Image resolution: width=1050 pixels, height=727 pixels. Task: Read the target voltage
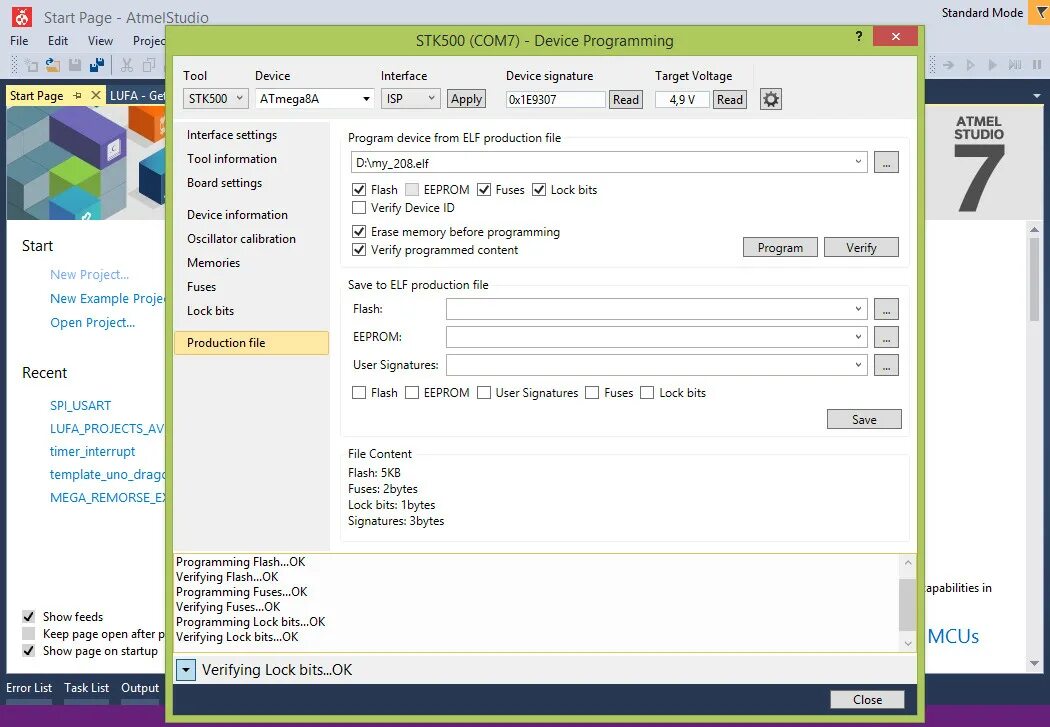730,100
